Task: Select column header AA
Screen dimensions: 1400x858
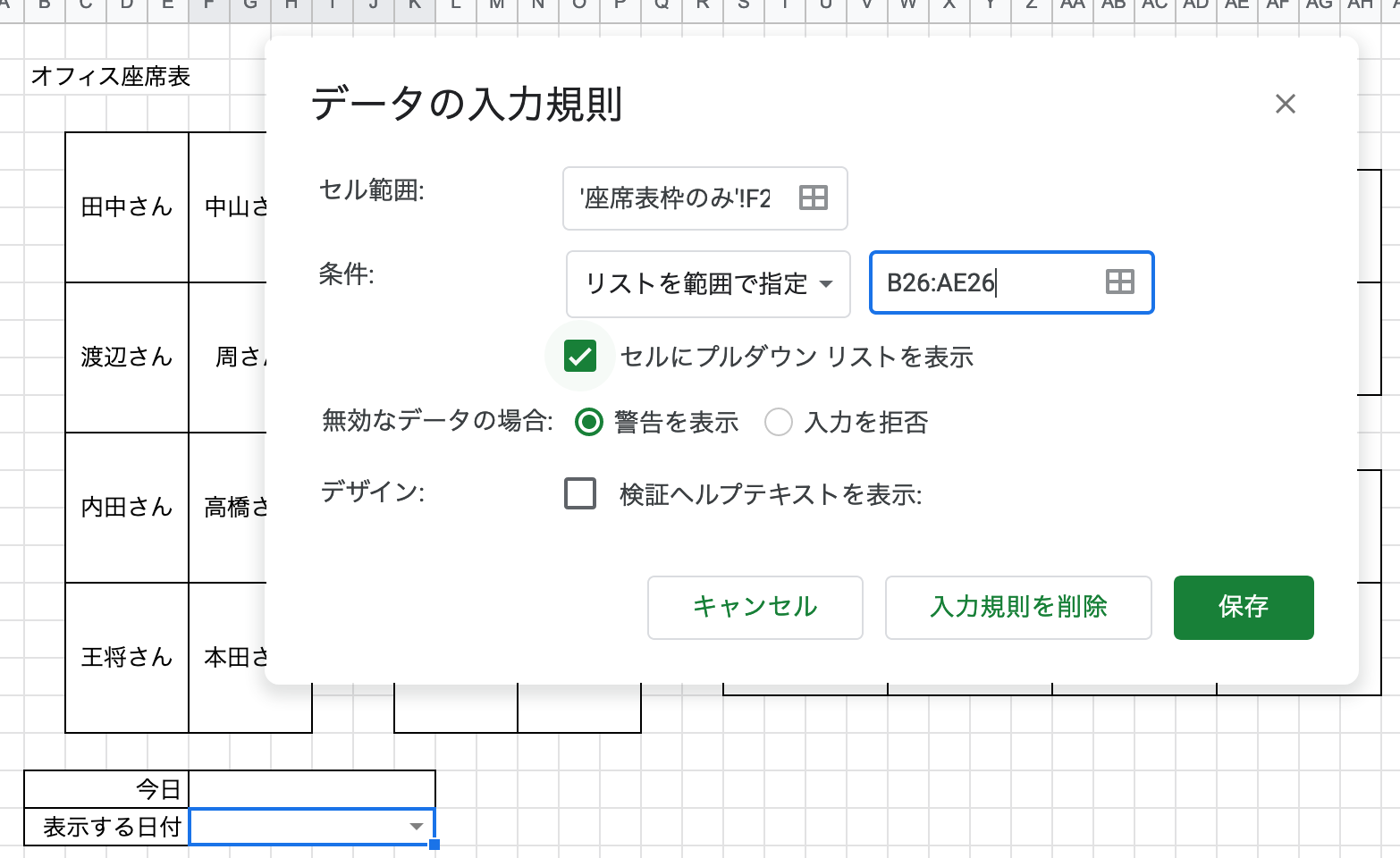Action: click(x=1072, y=7)
